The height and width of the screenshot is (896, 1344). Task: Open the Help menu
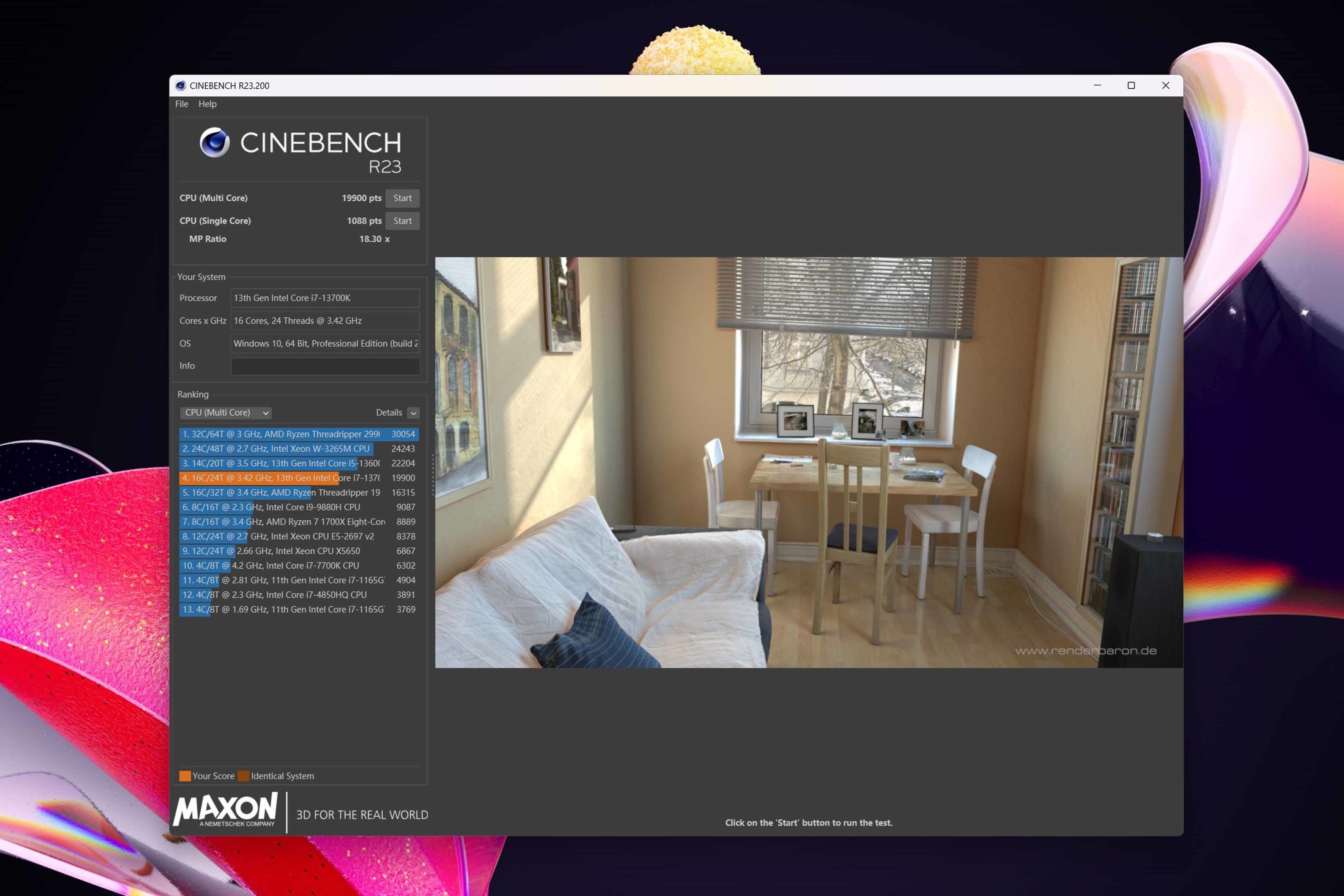(207, 104)
